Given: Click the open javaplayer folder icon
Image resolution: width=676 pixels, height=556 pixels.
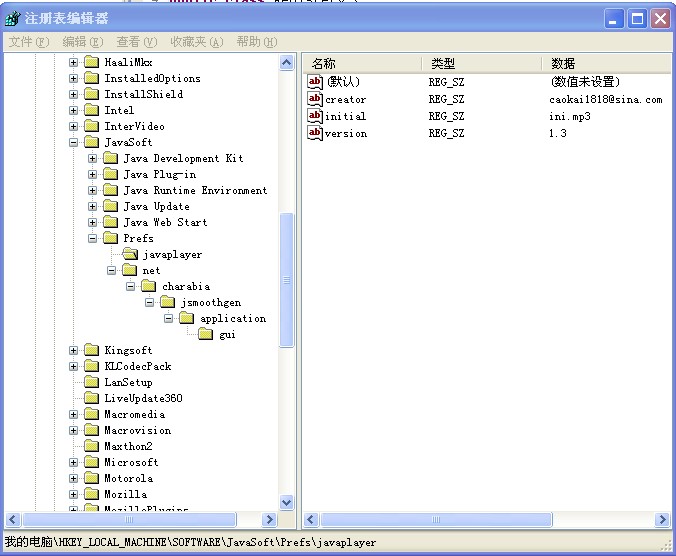Looking at the screenshot, I should tap(130, 254).
